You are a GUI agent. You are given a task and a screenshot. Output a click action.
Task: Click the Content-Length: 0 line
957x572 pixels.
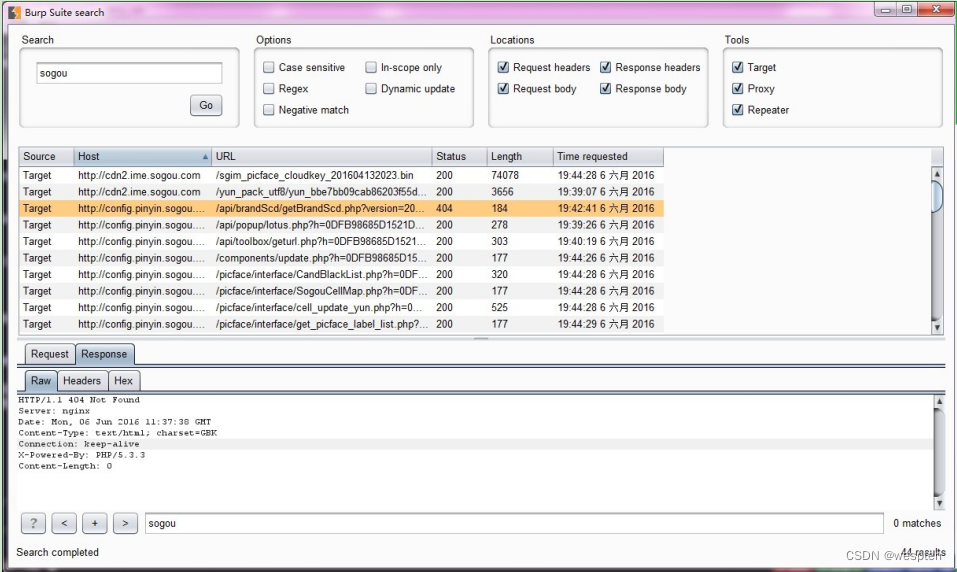[x=65, y=466]
